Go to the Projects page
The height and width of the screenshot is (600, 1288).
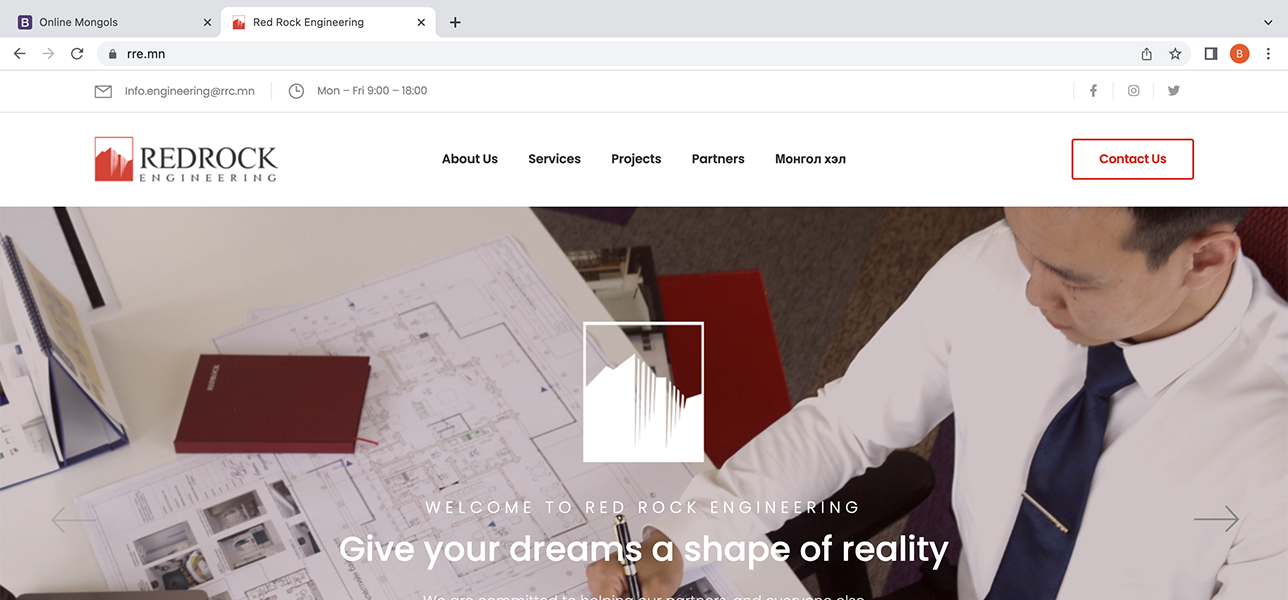pos(636,159)
